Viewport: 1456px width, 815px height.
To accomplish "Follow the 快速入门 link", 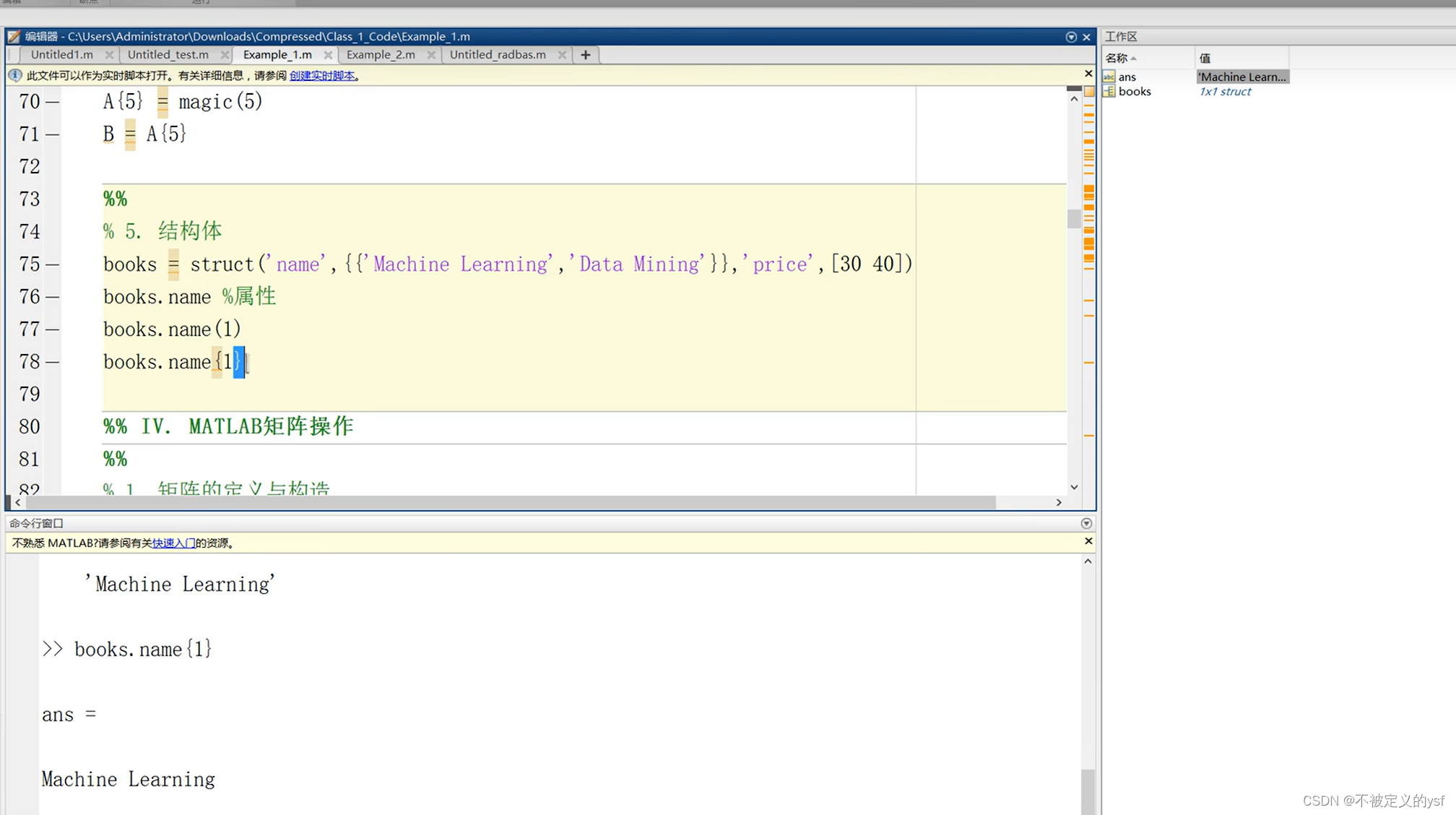I will 173,543.
